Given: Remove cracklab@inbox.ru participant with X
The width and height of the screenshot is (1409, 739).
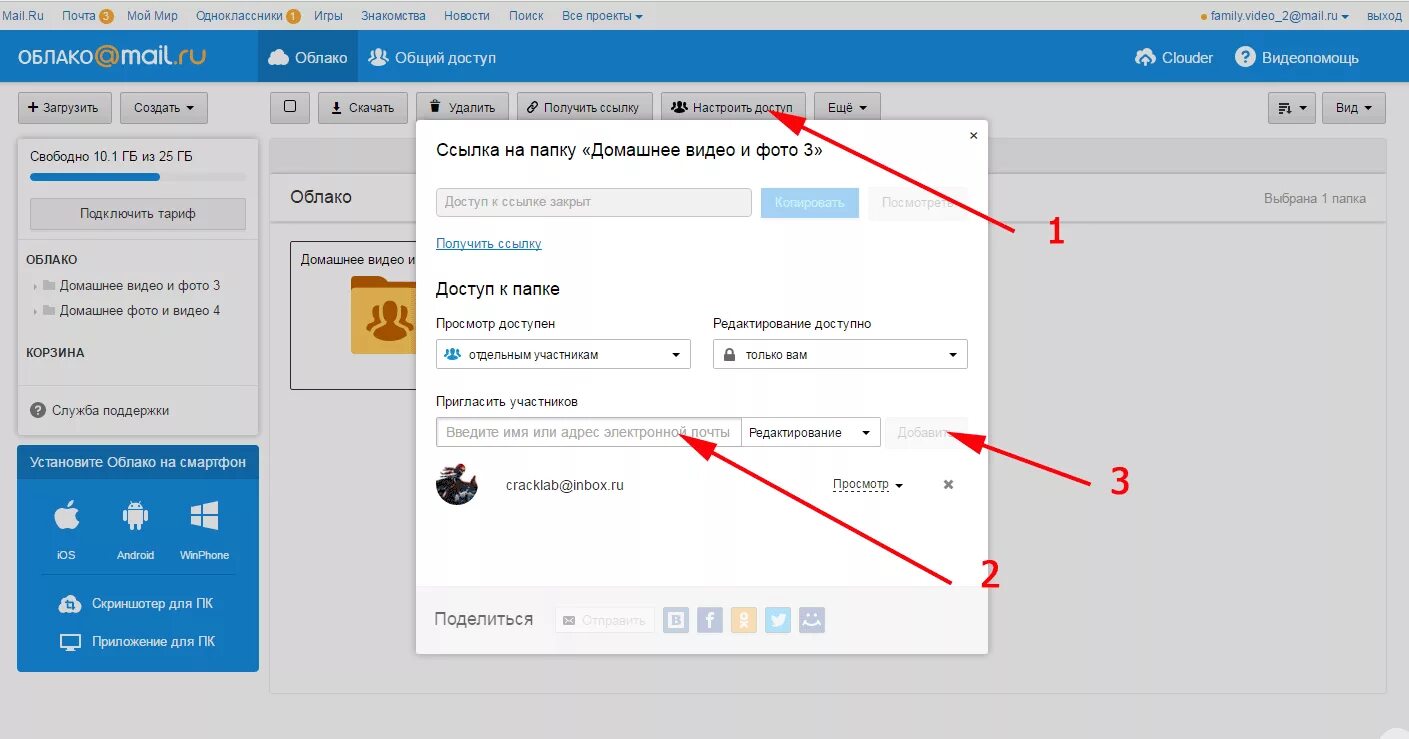Looking at the screenshot, I should click(x=948, y=484).
